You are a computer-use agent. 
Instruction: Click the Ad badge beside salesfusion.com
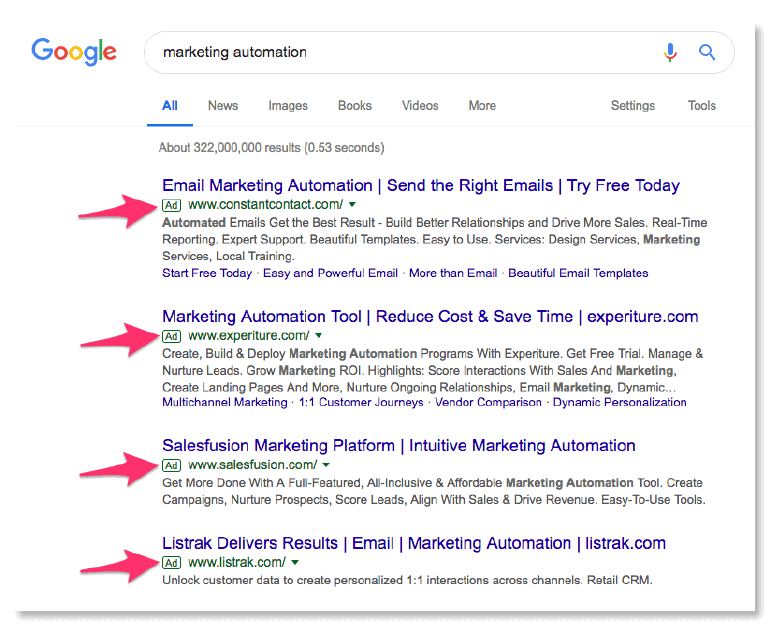(172, 465)
